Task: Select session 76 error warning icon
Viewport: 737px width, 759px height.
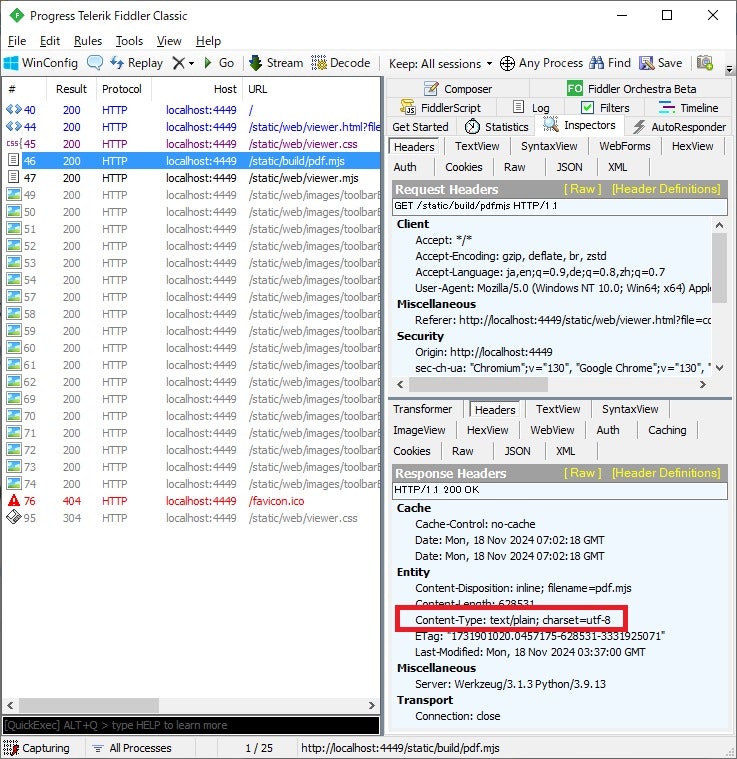Action: 14,501
